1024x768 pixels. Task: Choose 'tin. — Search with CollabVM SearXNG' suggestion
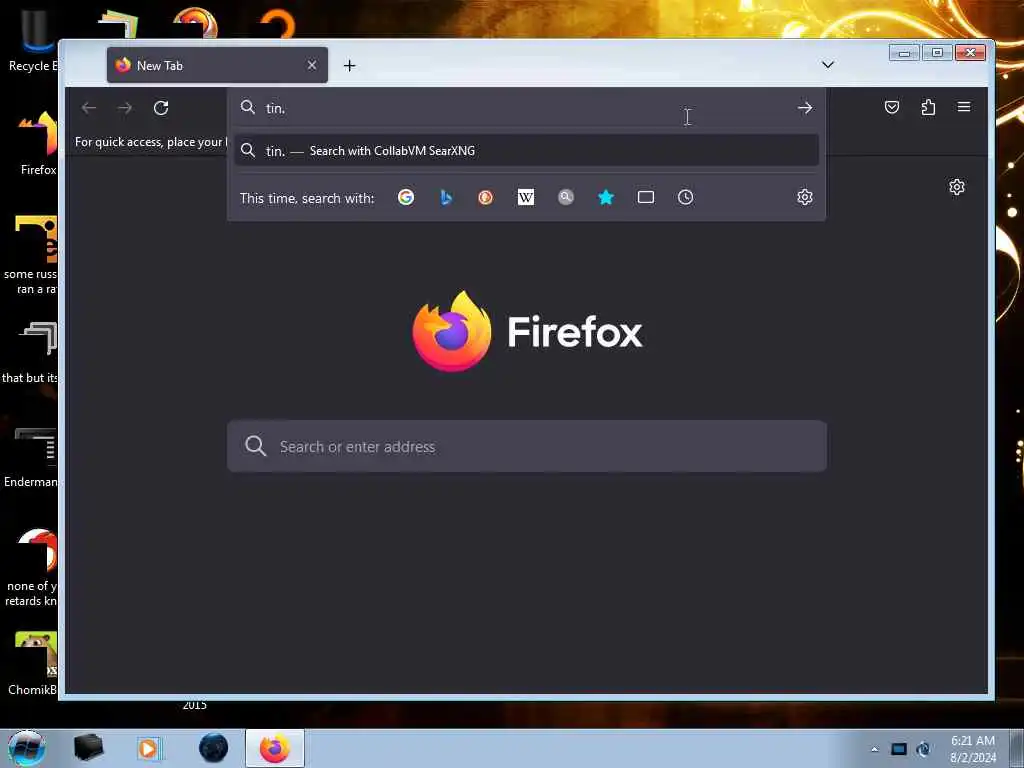point(526,151)
